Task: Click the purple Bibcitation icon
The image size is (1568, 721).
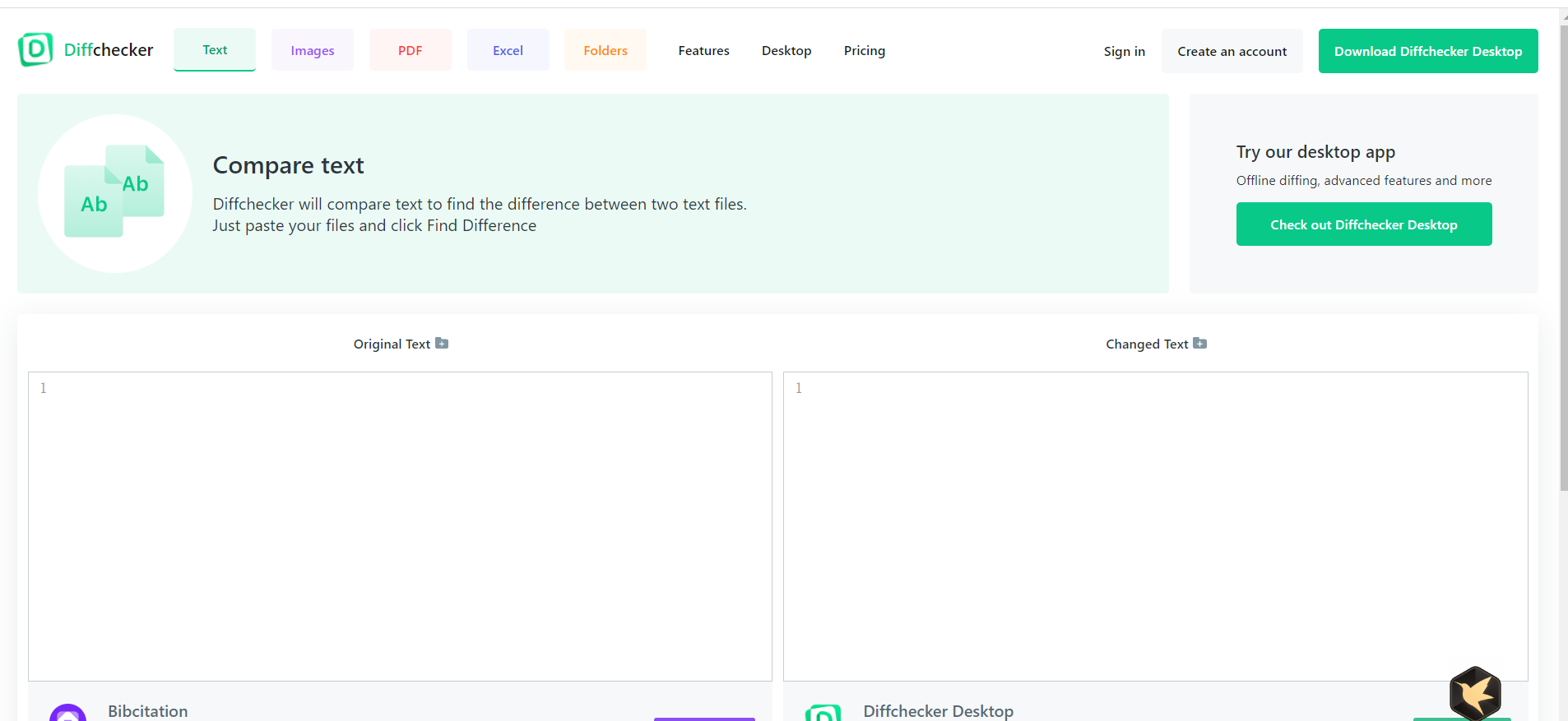Action: pos(67,713)
